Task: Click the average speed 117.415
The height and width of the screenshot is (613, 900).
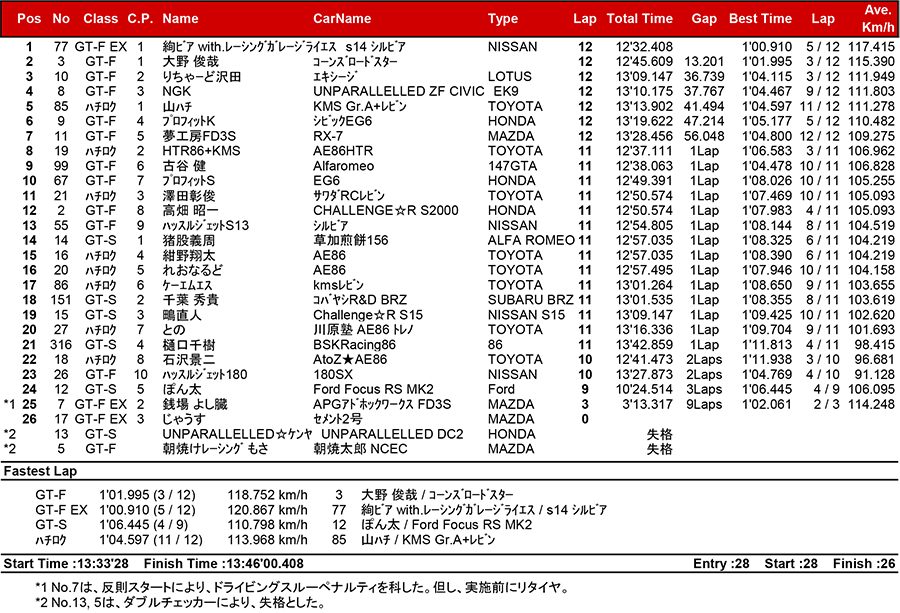Action: pyautogui.click(x=871, y=46)
